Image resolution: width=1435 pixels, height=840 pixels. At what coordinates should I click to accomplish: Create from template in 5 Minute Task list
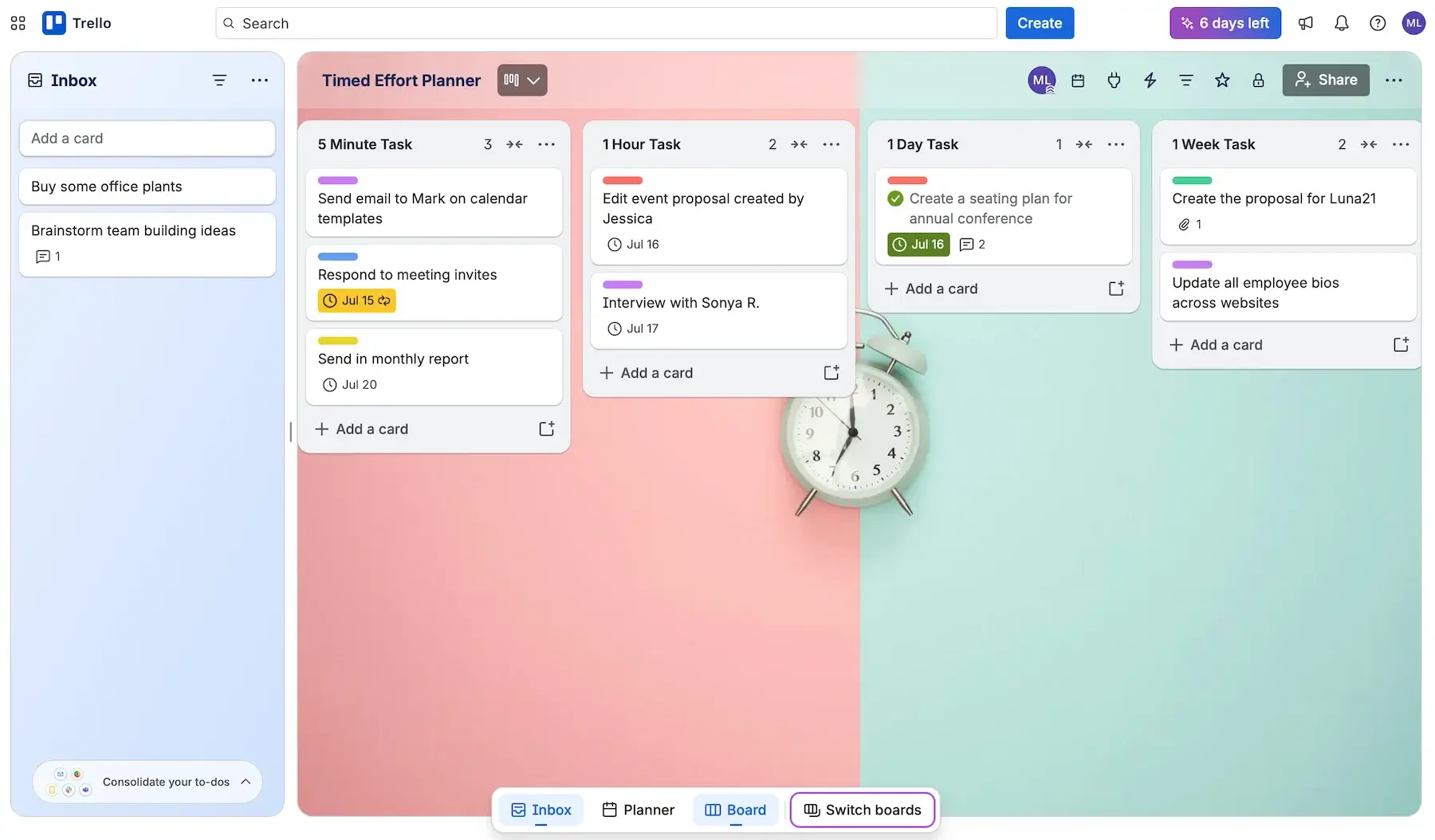pyautogui.click(x=546, y=429)
